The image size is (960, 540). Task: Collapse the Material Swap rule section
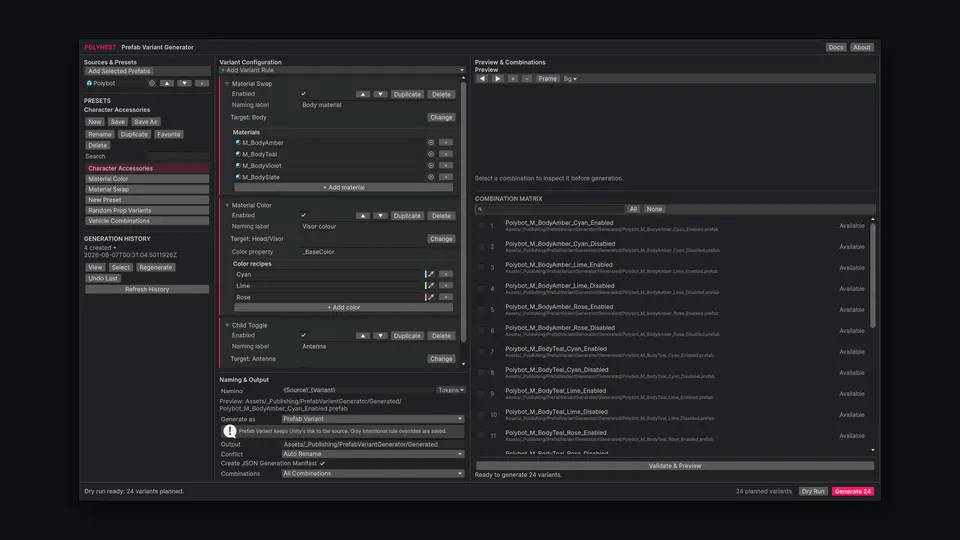click(227, 84)
